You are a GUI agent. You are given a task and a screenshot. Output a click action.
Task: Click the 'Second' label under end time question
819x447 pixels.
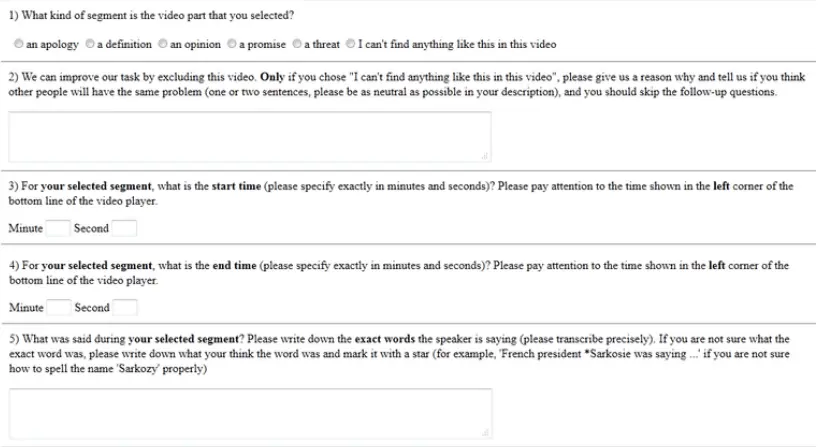[92, 308]
